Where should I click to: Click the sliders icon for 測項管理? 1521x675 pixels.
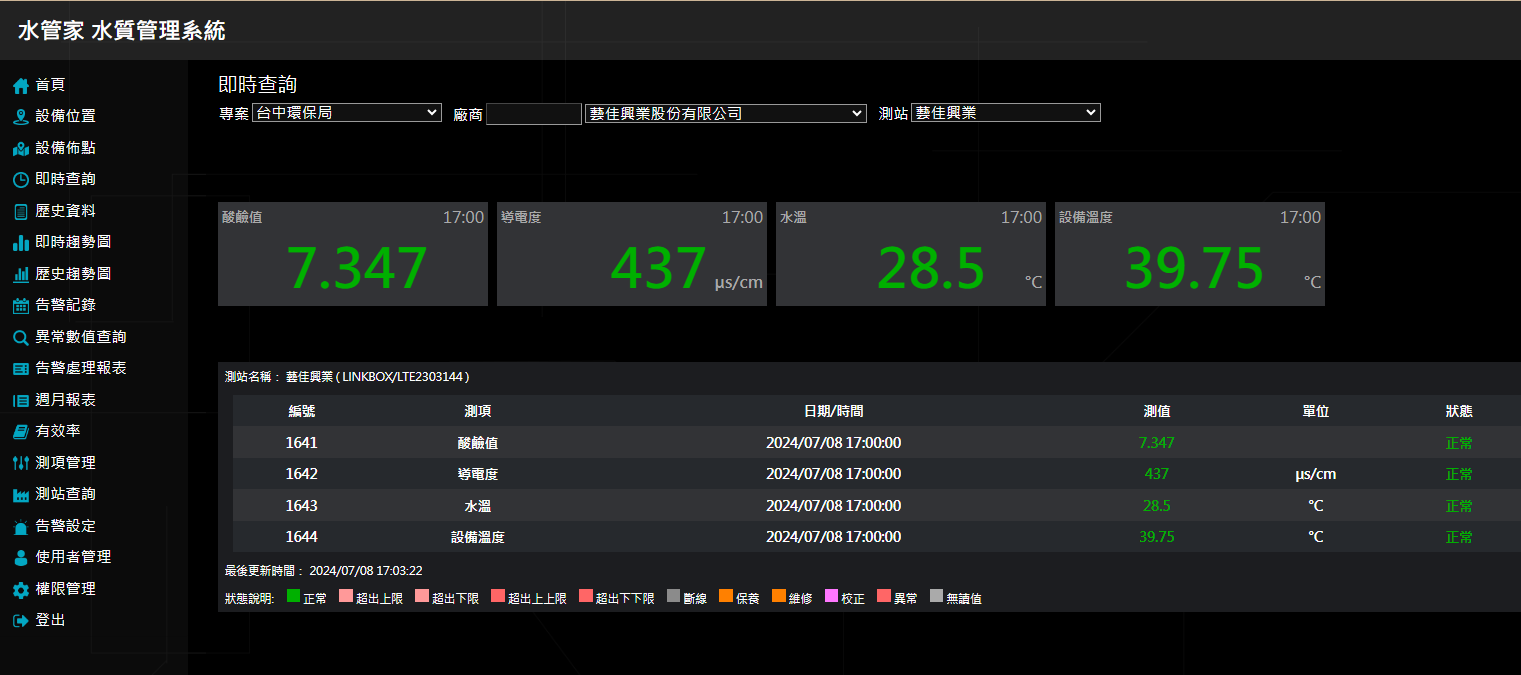coord(21,464)
